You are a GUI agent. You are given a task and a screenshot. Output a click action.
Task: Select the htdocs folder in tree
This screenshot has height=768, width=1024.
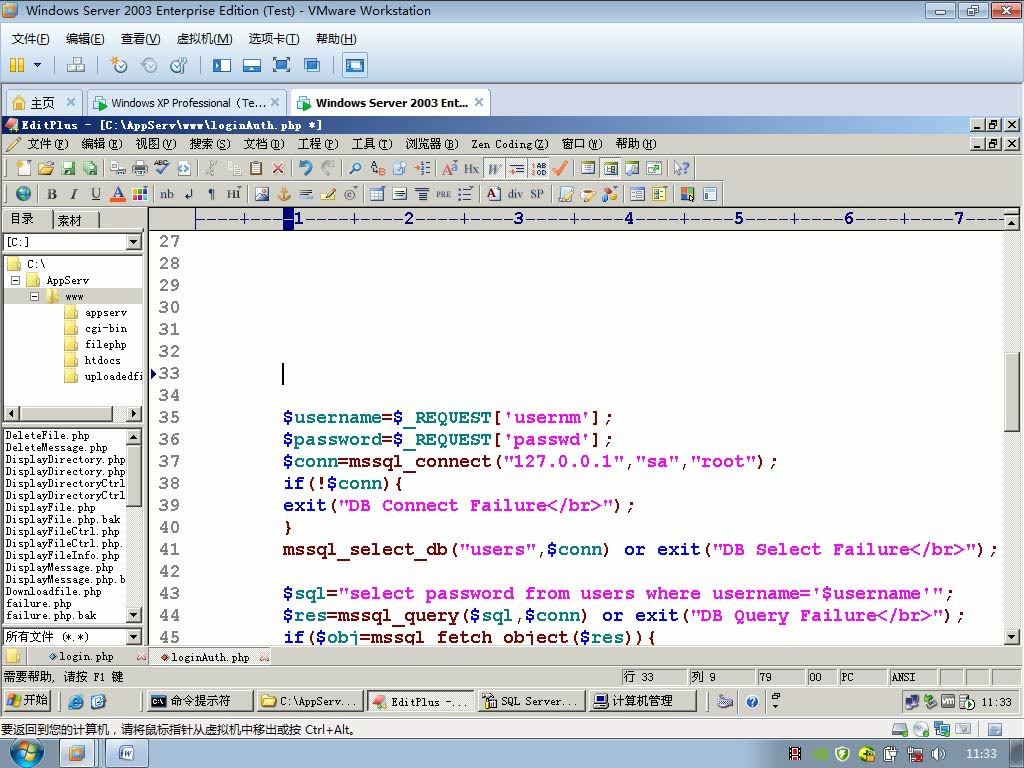(103, 360)
